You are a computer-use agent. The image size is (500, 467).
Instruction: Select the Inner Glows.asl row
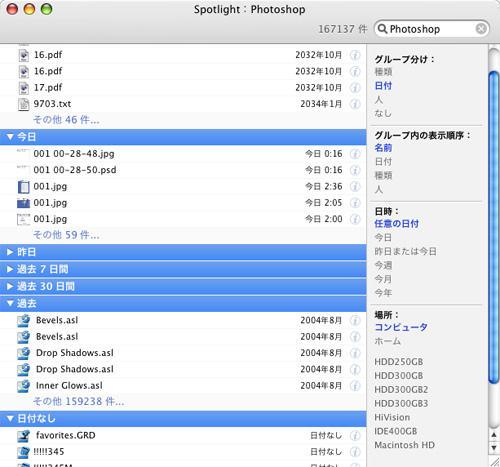183,386
